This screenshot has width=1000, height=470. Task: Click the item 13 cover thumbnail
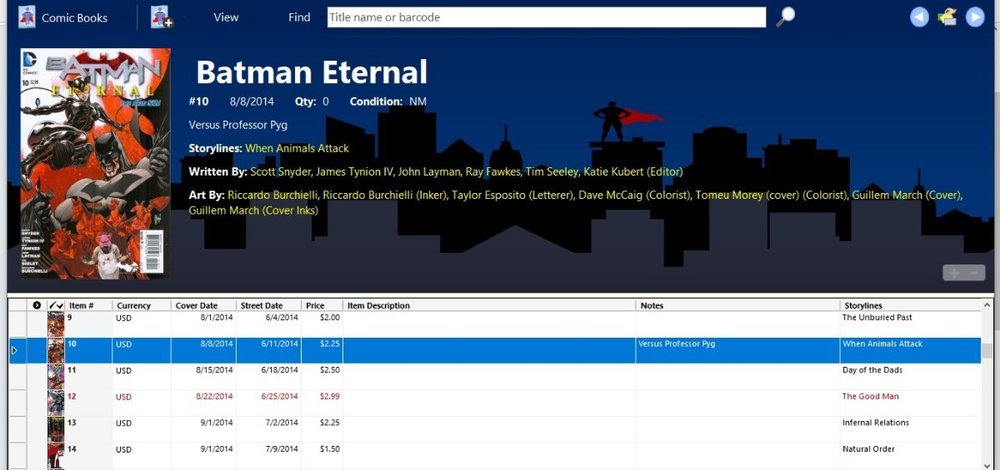[56, 429]
